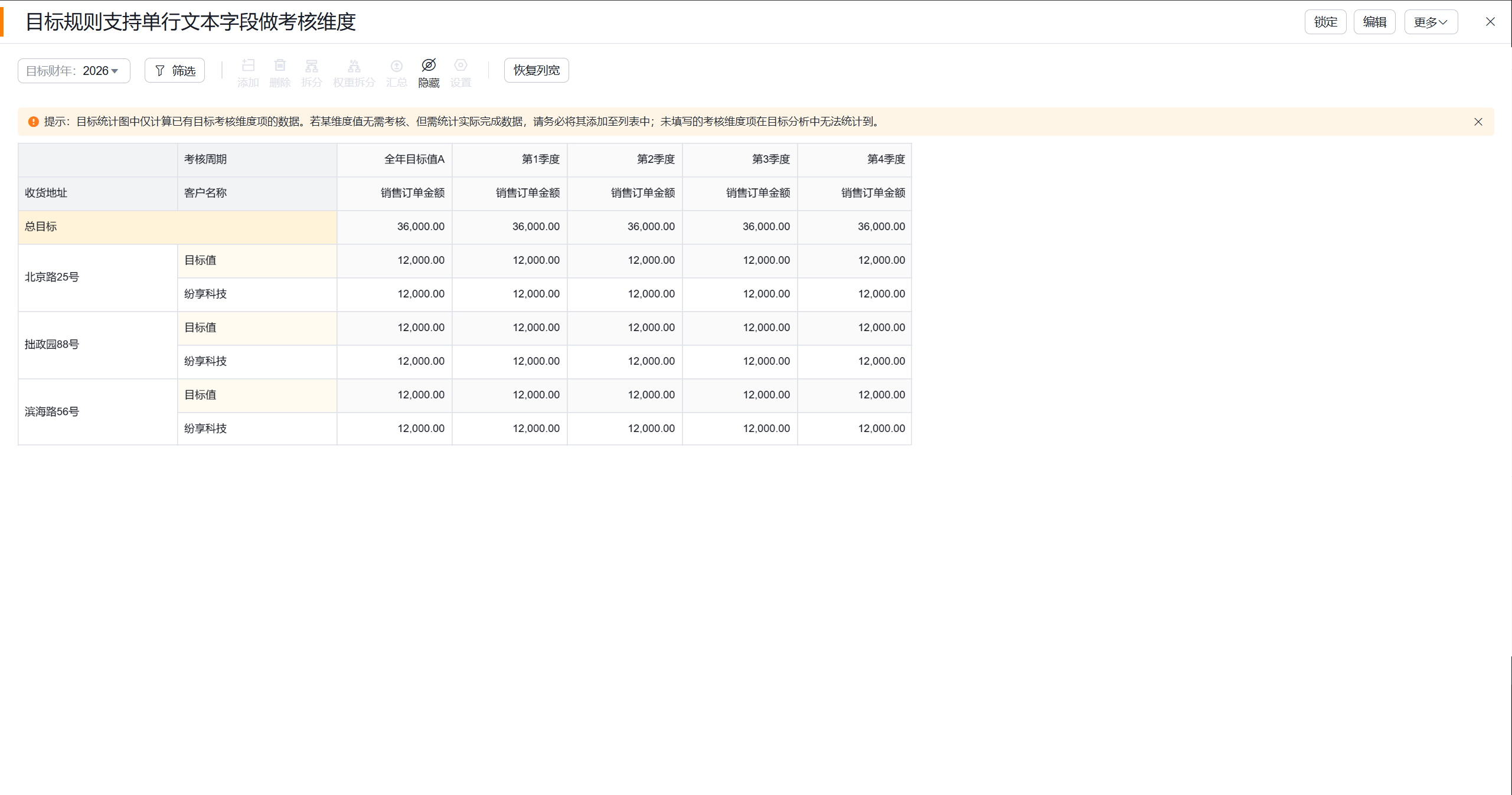Click the tip message text about 目标统计图
The image size is (1512, 795).
(x=463, y=122)
